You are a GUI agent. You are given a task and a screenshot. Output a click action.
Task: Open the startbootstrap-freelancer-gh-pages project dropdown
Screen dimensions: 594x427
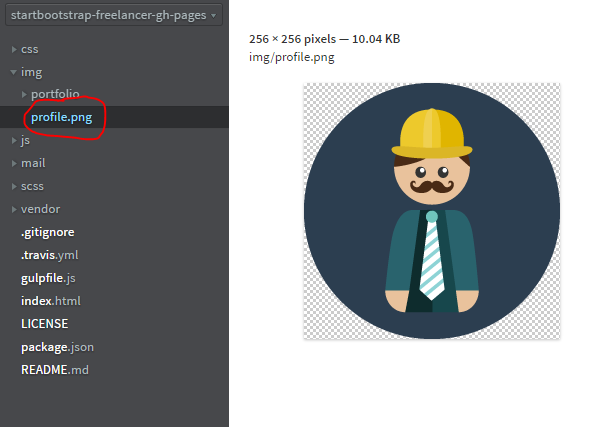[113, 15]
